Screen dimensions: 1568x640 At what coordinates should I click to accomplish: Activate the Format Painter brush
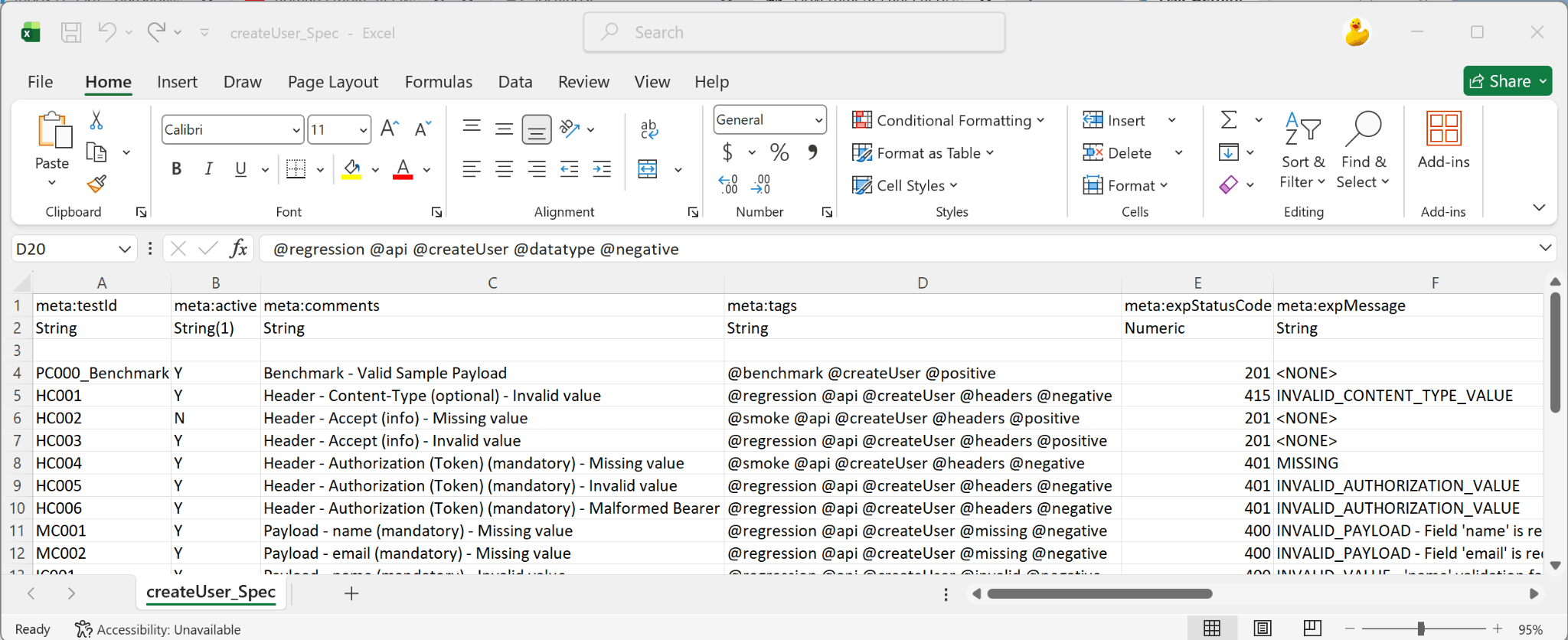click(96, 184)
